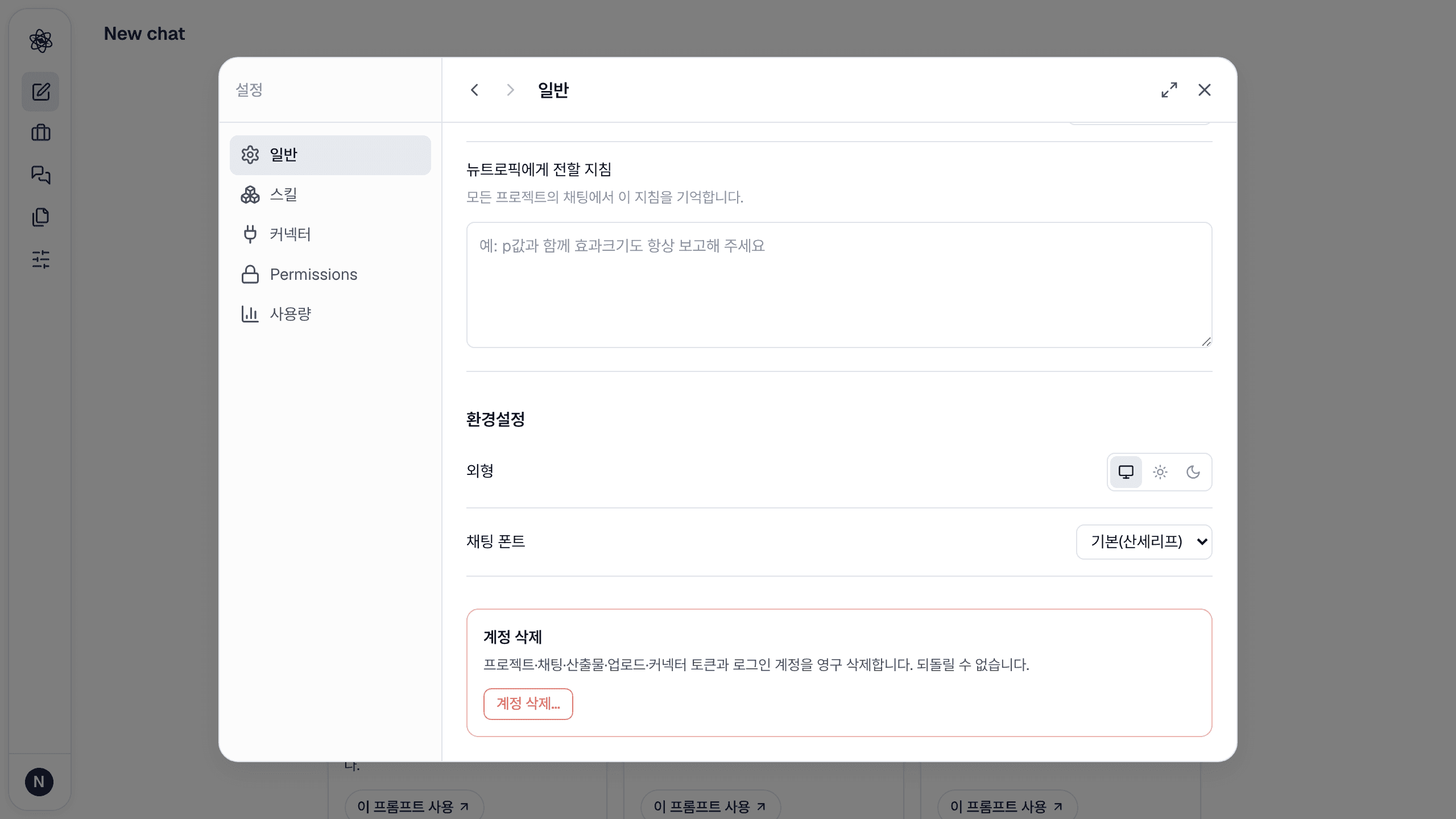This screenshot has width=1456, height=819.
Task: Open the files copy icon in sidebar
Action: 40,217
